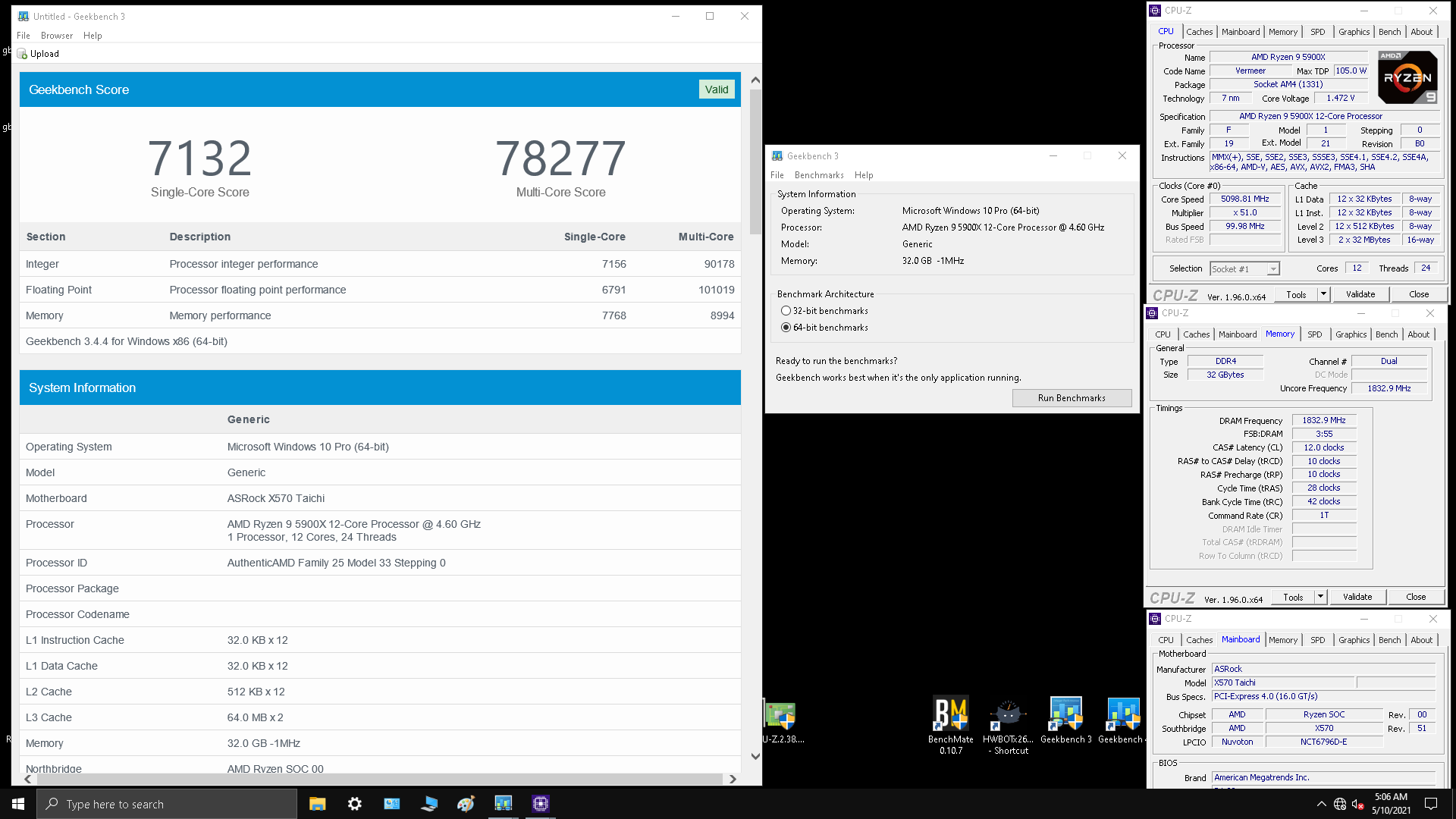Screen dimensions: 1456x819
Task: Open the Bench tab in the CPU-Z Mainboard window
Action: point(1389,640)
